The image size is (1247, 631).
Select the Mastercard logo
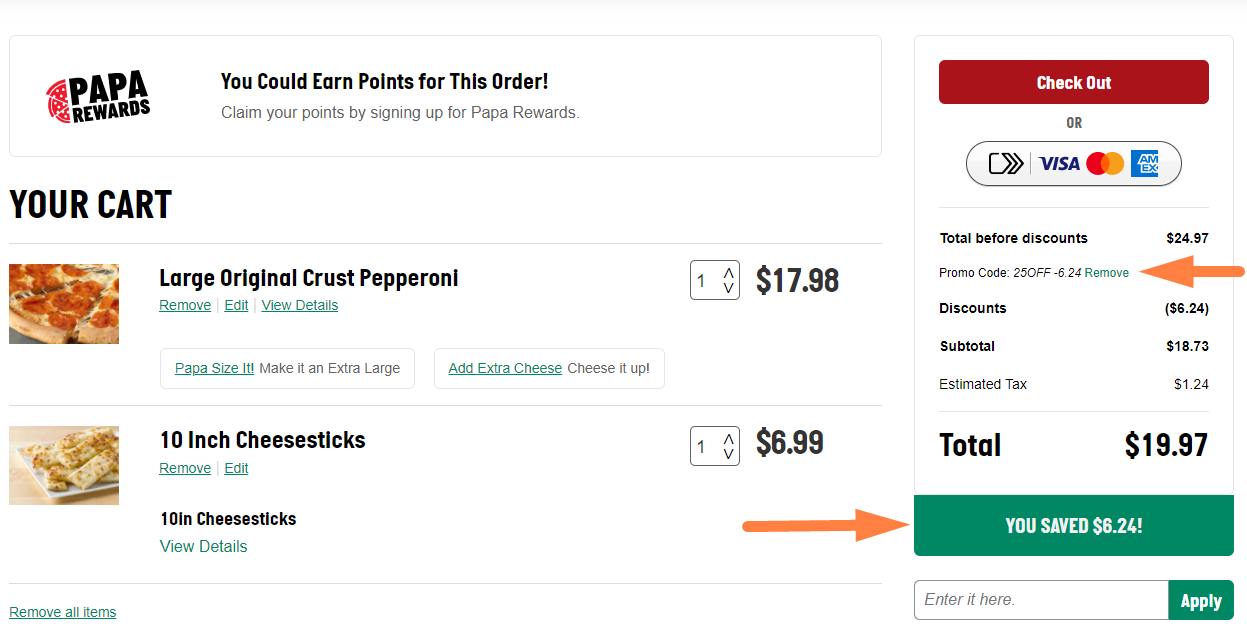1105,163
